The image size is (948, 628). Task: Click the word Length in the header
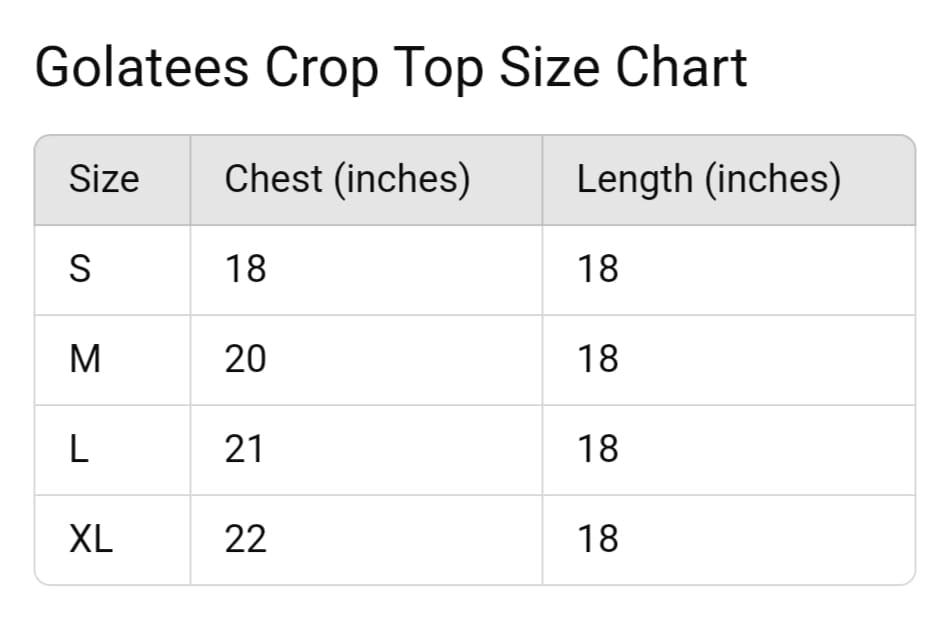pos(634,180)
